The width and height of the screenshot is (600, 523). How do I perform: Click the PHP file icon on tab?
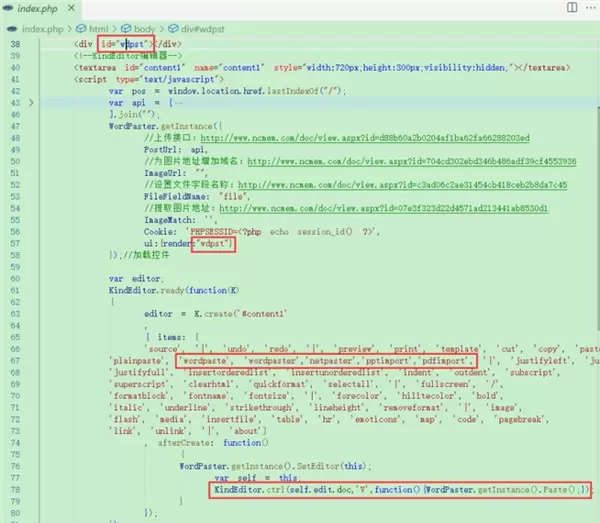coord(8,9)
